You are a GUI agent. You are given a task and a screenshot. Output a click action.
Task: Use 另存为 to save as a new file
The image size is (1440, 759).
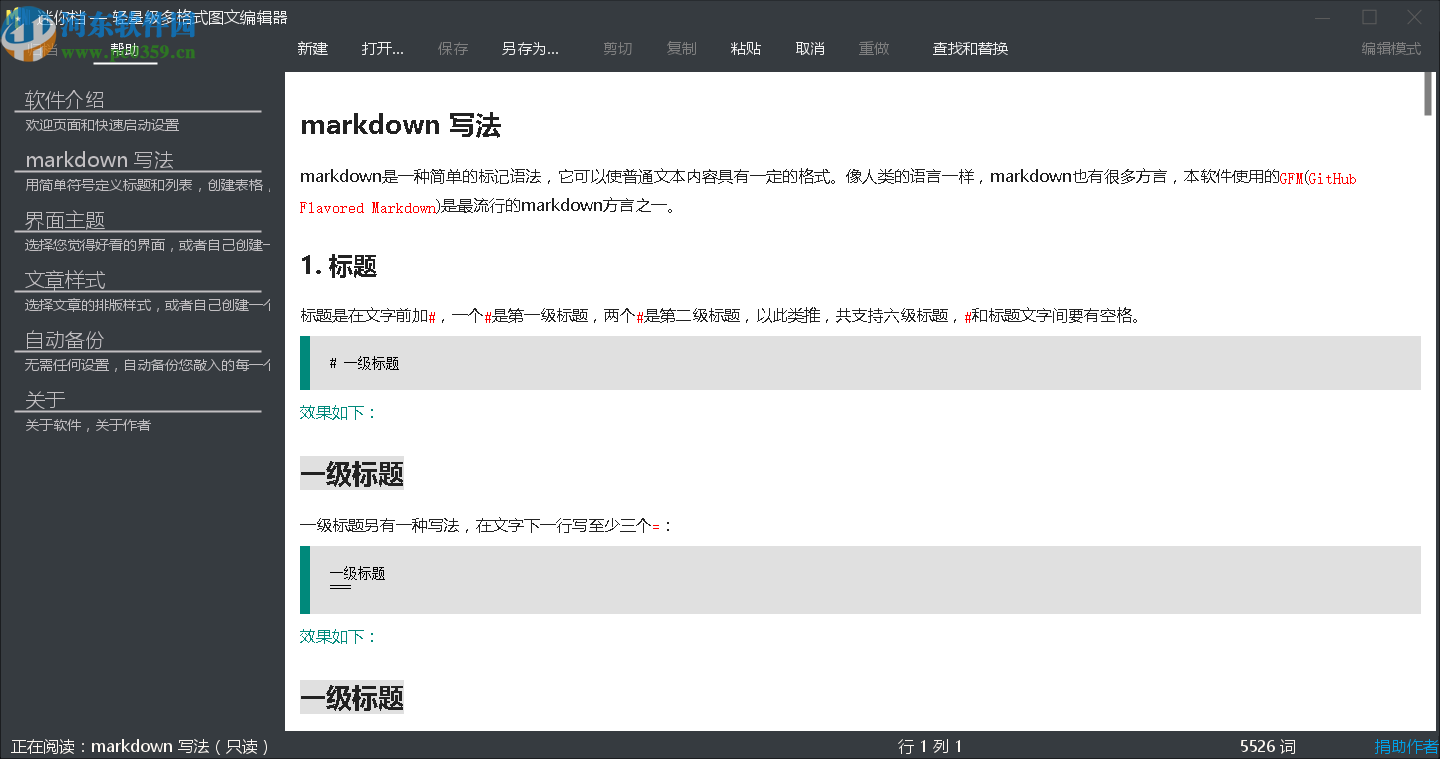tap(529, 48)
